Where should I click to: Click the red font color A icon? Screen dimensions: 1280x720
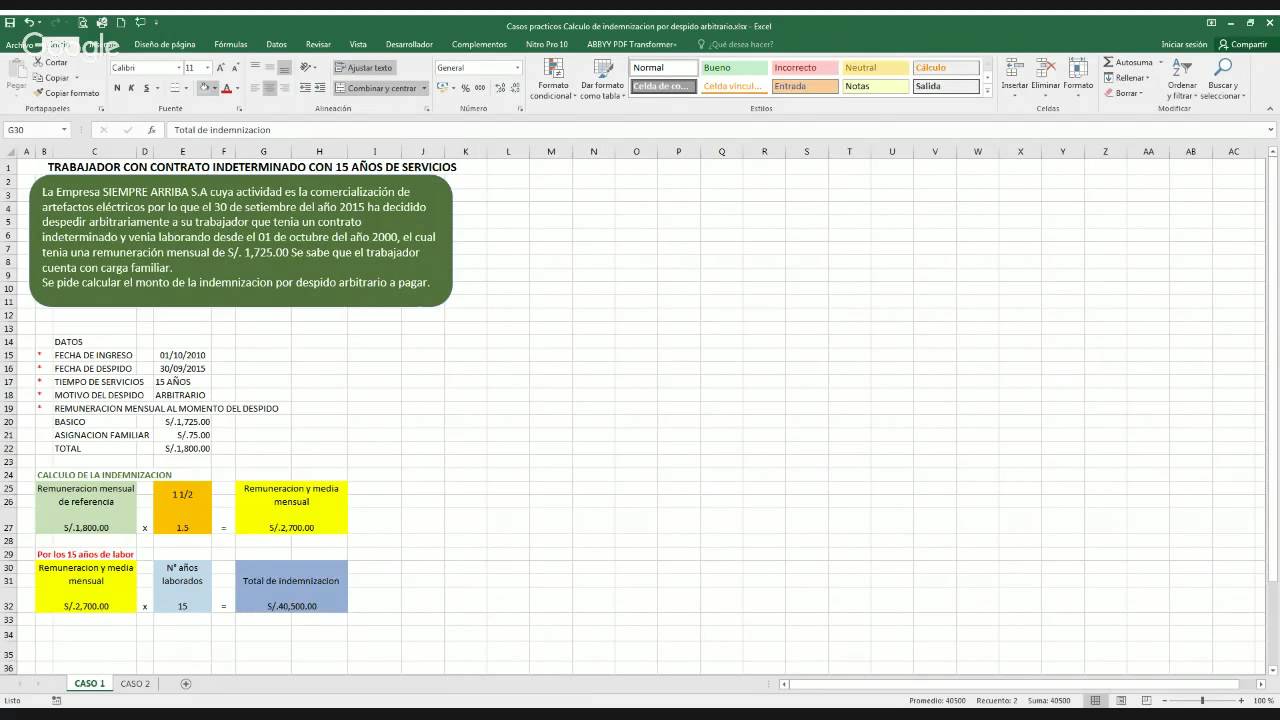(x=226, y=88)
